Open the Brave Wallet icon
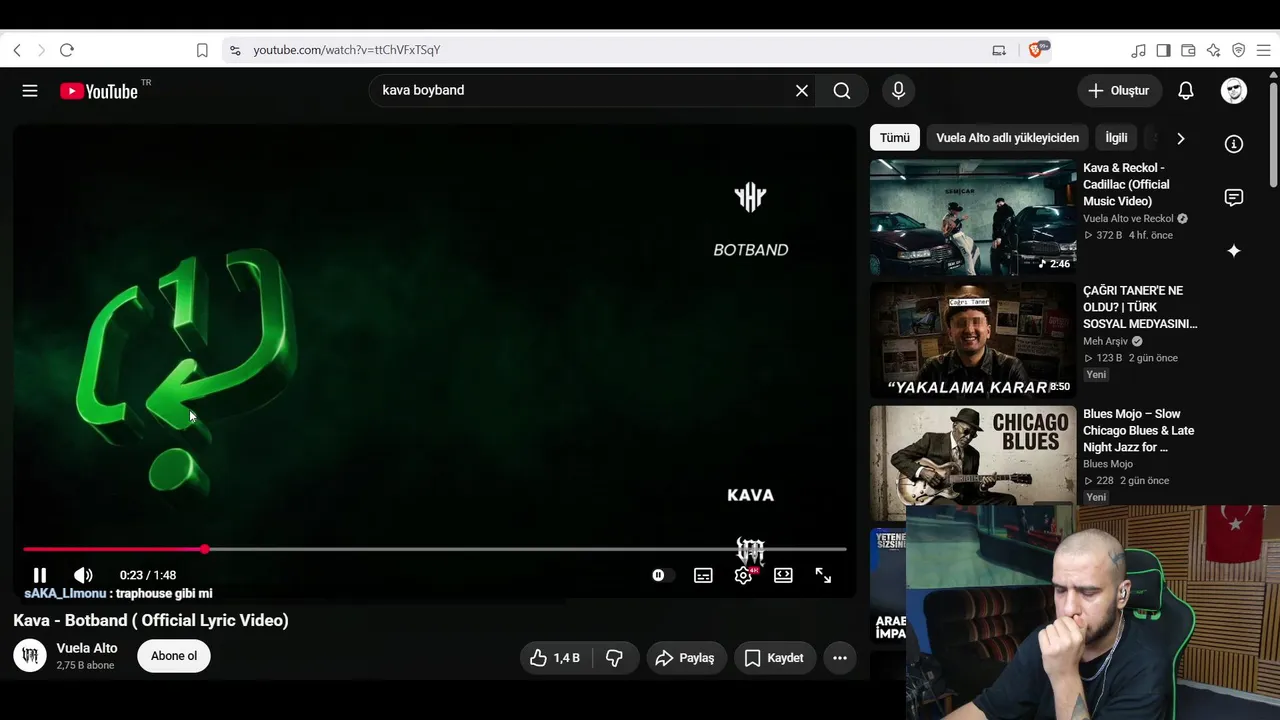1280x720 pixels. pyautogui.click(x=1188, y=50)
